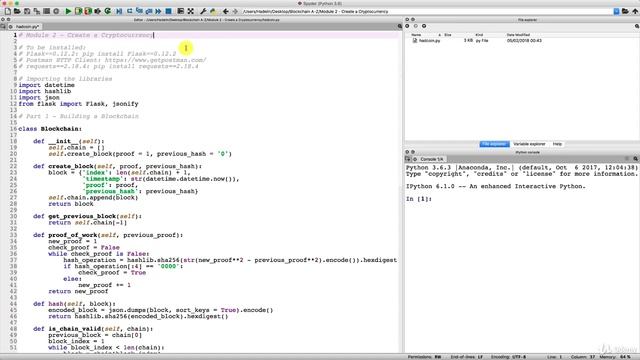The image size is (640, 360).
Task: Click the 'def get_previous_block(self):' line
Action: 87,216
